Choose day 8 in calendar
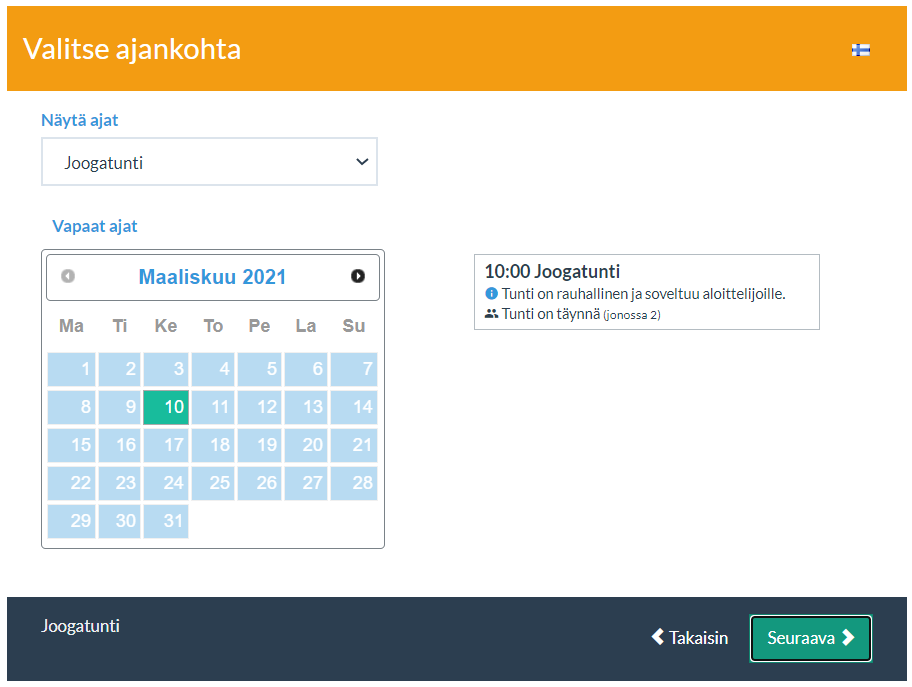The image size is (912, 687). click(72, 407)
